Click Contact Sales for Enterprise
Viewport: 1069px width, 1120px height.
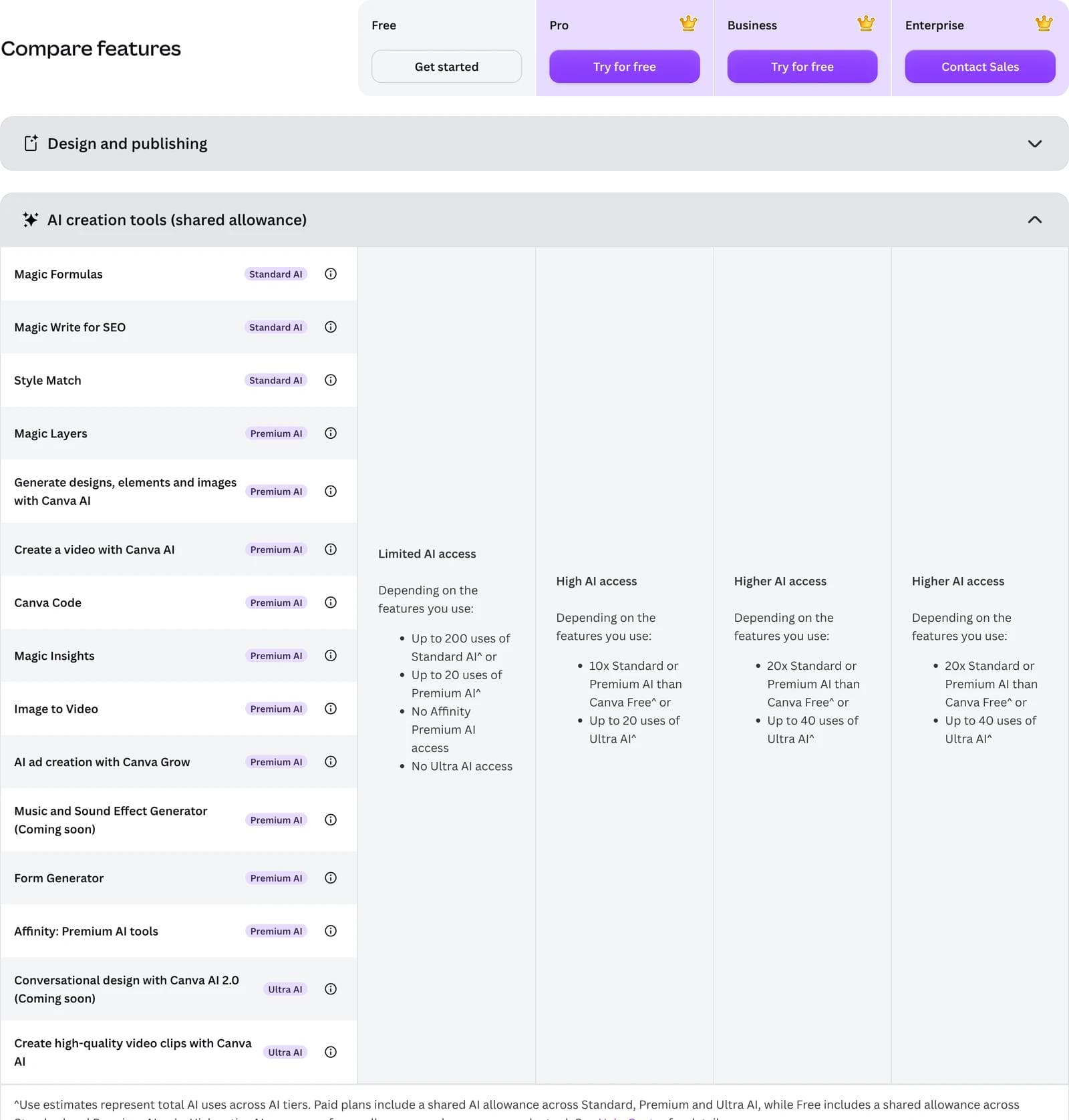(x=980, y=67)
